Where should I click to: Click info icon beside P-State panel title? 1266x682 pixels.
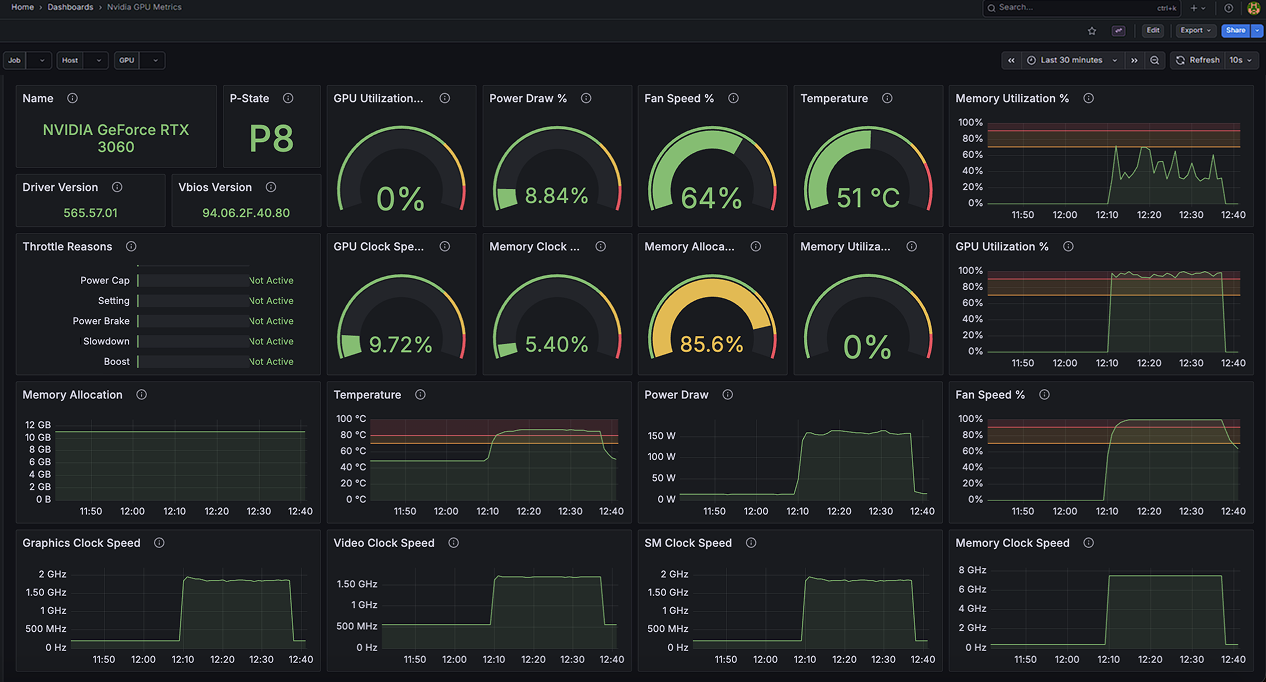(288, 98)
